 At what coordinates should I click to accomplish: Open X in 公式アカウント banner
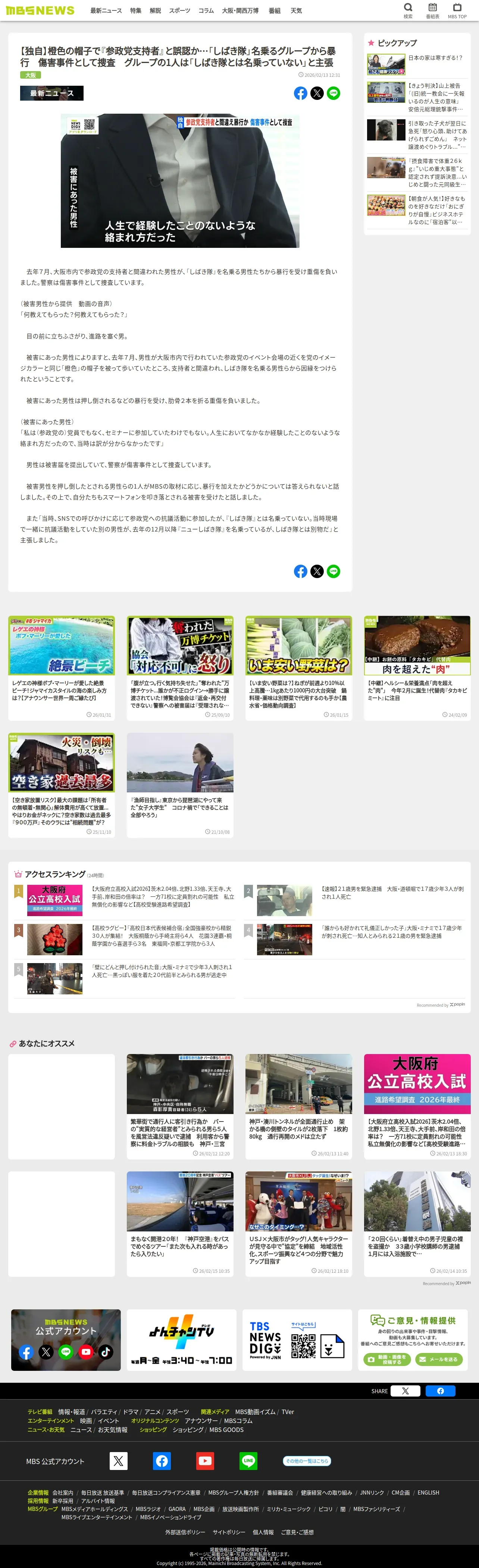tap(46, 1352)
